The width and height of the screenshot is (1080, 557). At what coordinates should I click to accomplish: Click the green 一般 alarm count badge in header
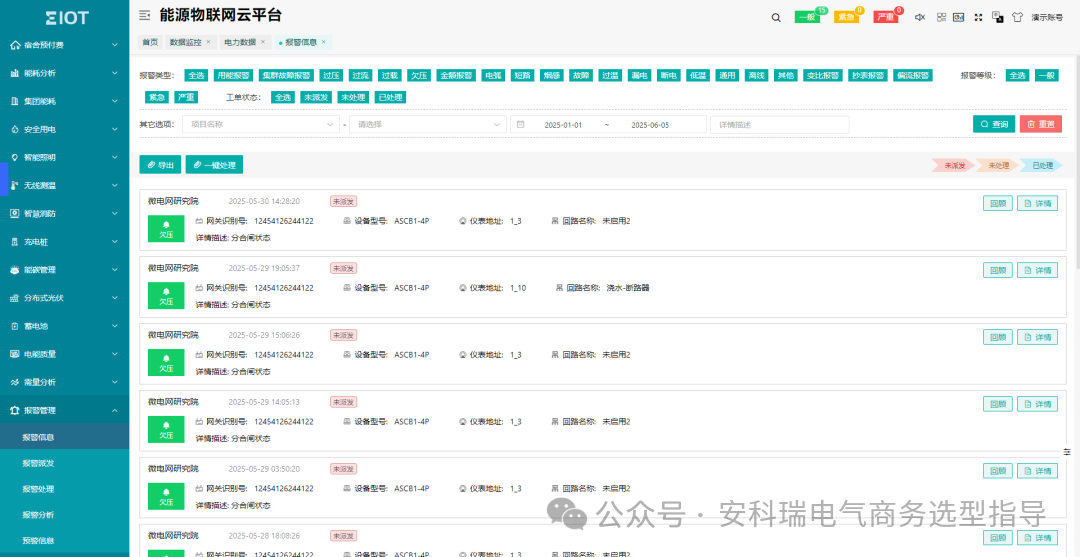coord(808,17)
